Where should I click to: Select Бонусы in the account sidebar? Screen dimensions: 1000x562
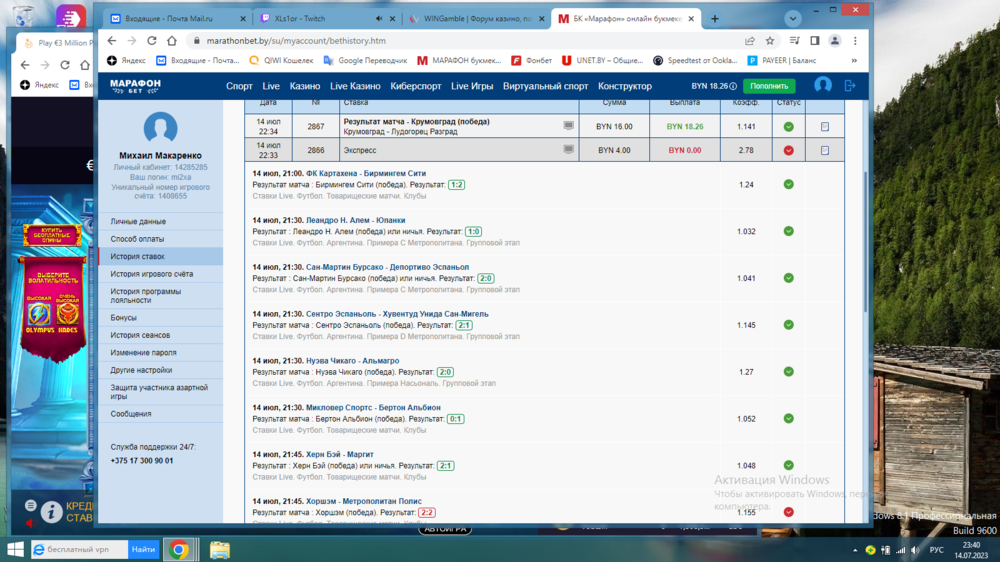(x=124, y=318)
